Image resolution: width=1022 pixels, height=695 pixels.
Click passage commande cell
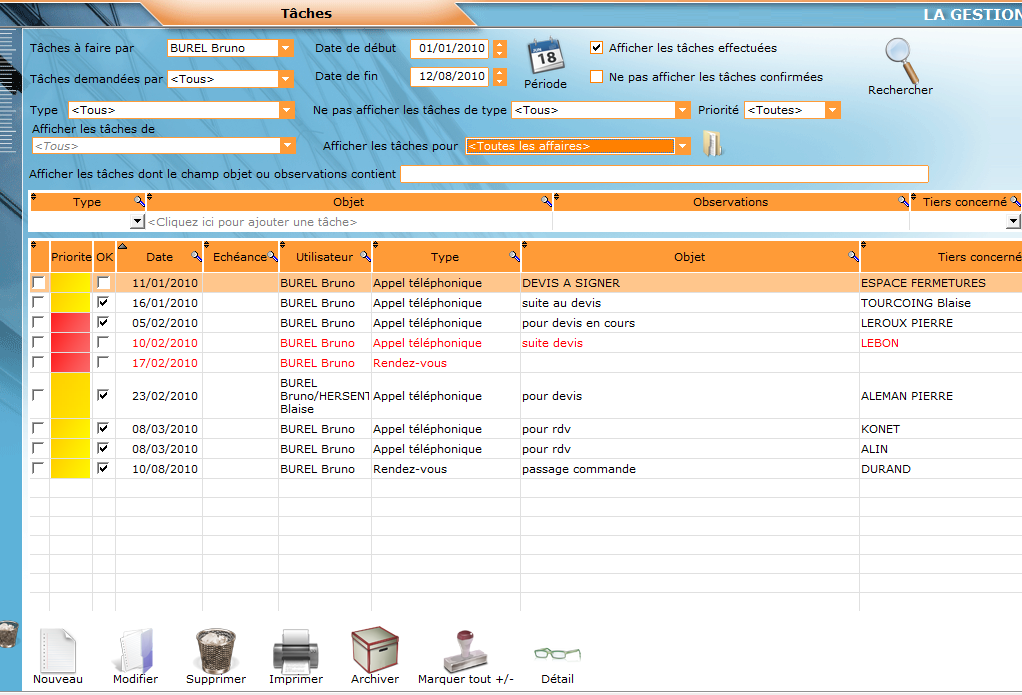(690, 468)
